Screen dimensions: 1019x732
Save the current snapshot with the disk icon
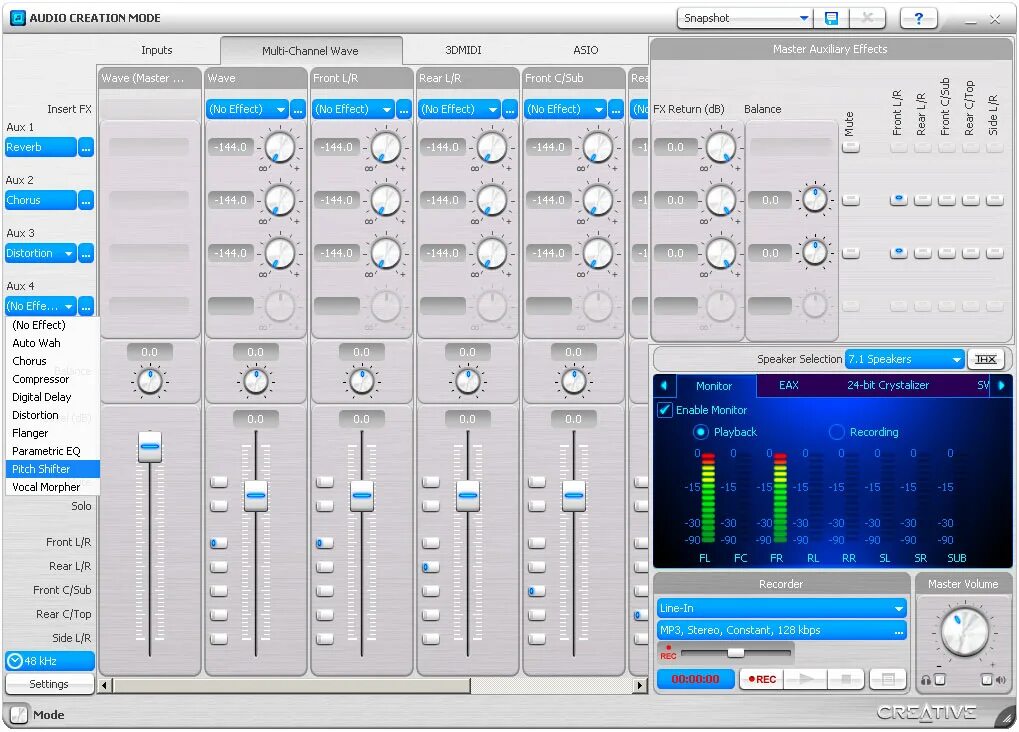point(831,18)
